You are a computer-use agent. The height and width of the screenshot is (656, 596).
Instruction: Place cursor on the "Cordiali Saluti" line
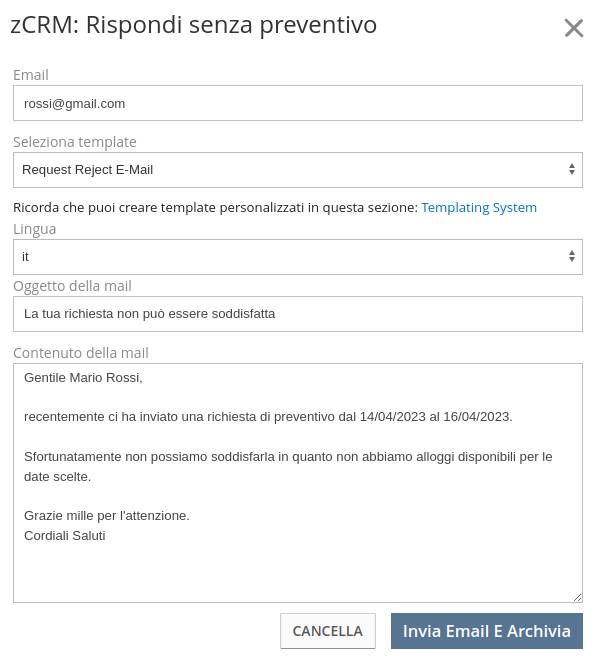(x=65, y=536)
